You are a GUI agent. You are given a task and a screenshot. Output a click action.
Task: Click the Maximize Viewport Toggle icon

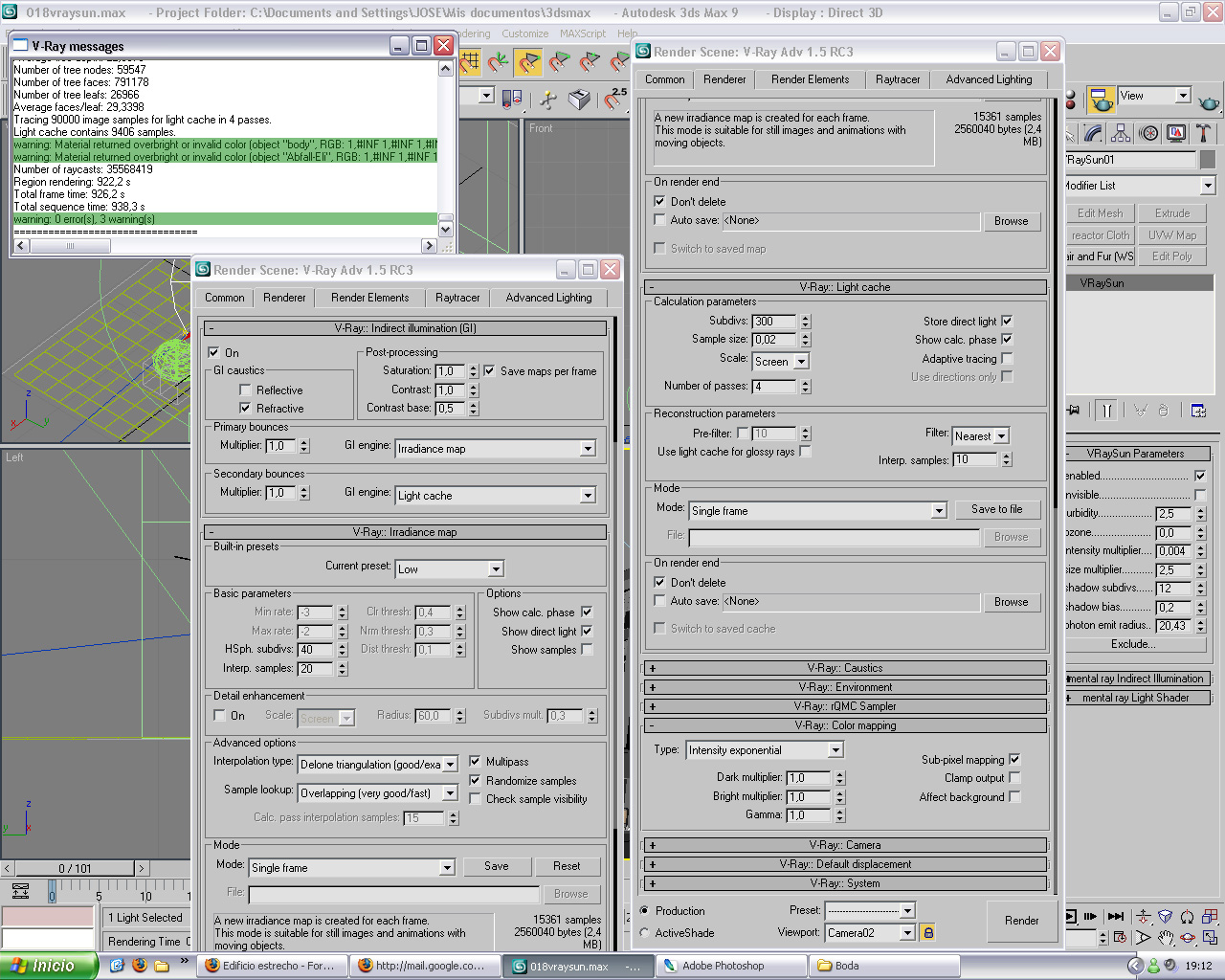[1211, 938]
